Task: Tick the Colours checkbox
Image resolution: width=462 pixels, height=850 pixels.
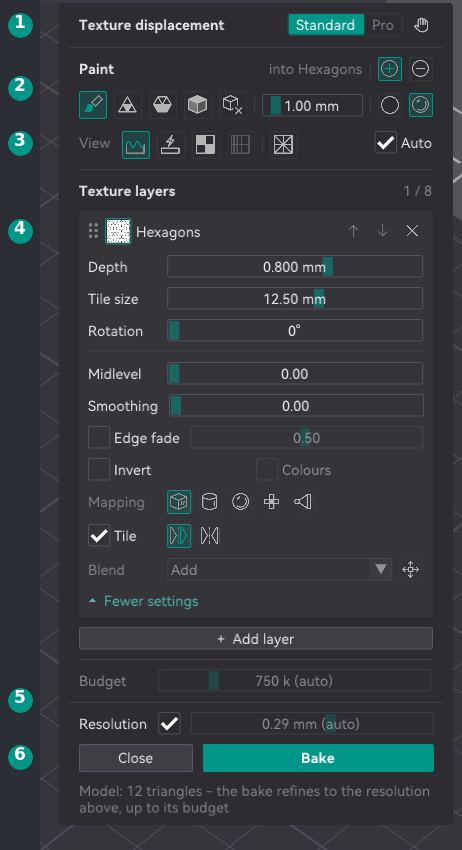Action: (267, 469)
